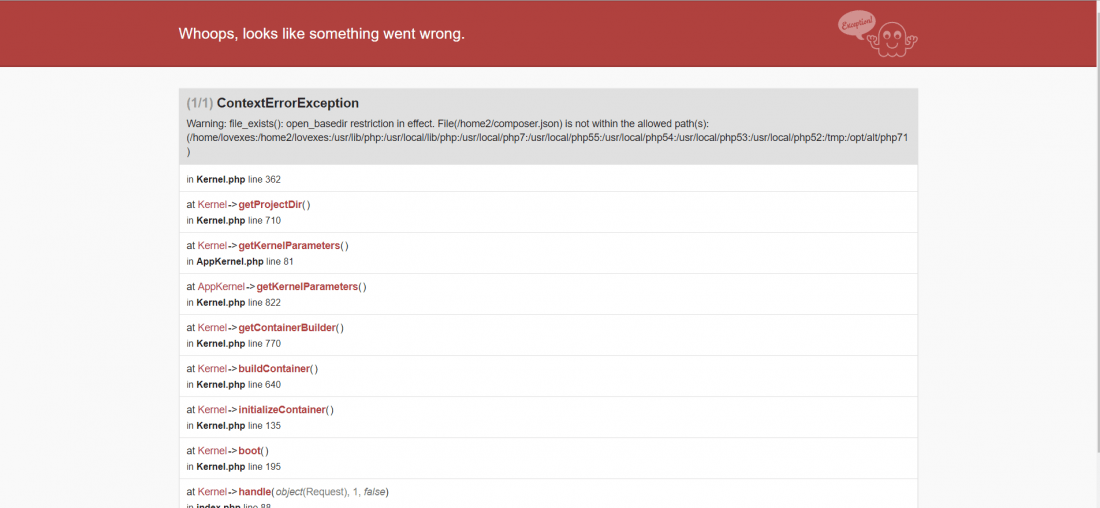The image size is (1100, 508).
Task: Select the AppKernel class link
Action: [x=221, y=286]
